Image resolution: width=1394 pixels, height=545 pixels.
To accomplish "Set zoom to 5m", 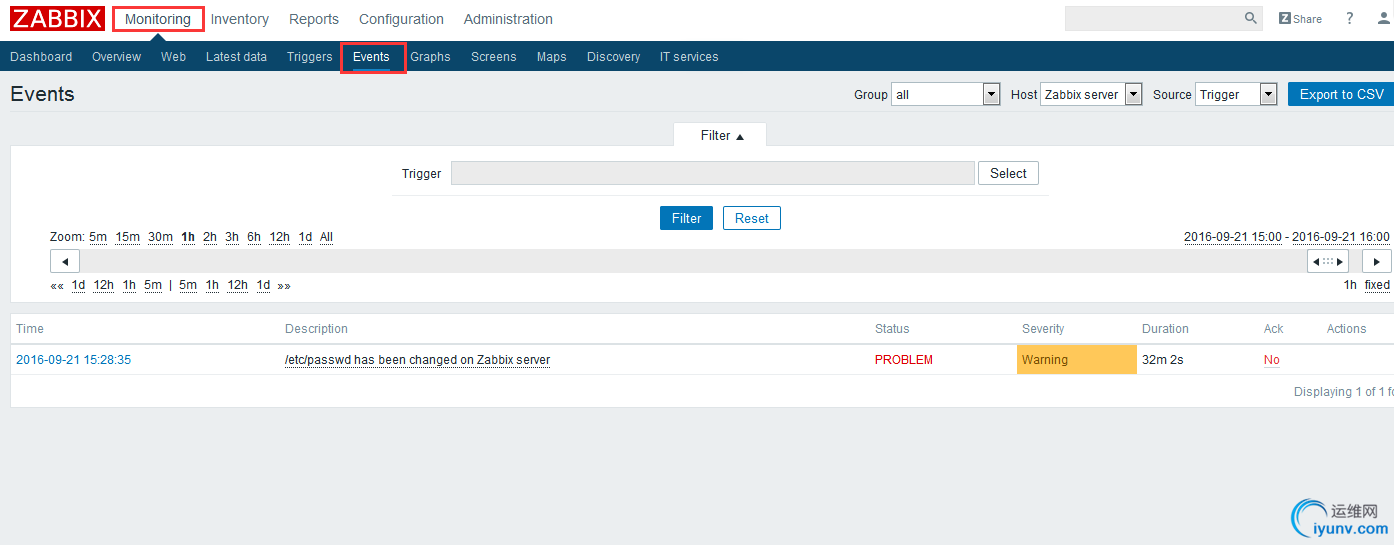I will [x=98, y=237].
